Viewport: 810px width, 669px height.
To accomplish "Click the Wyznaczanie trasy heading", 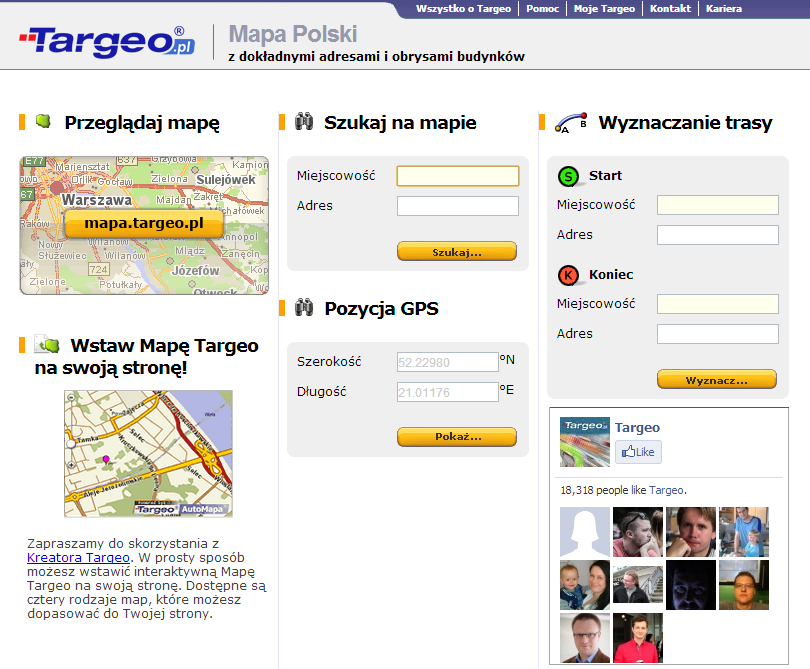I will (686, 123).
